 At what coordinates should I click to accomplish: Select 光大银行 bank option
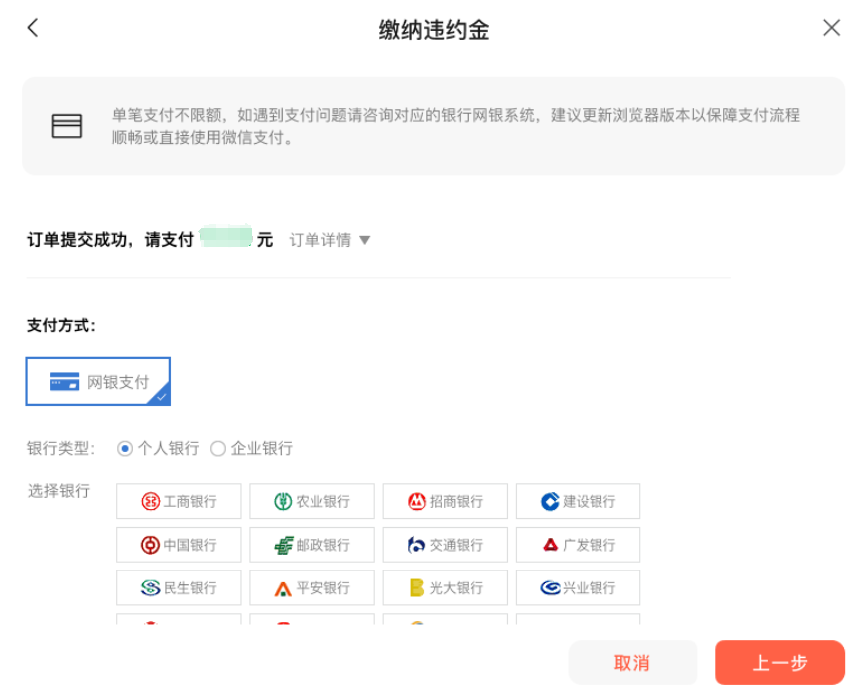coord(445,588)
